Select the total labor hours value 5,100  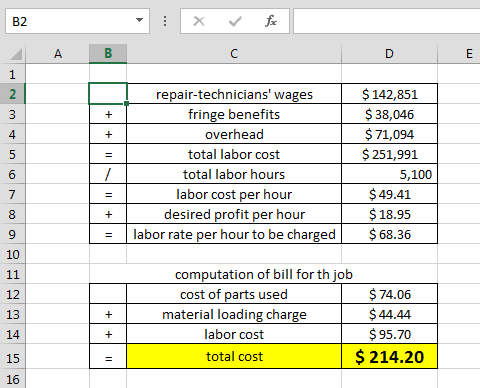(x=389, y=174)
